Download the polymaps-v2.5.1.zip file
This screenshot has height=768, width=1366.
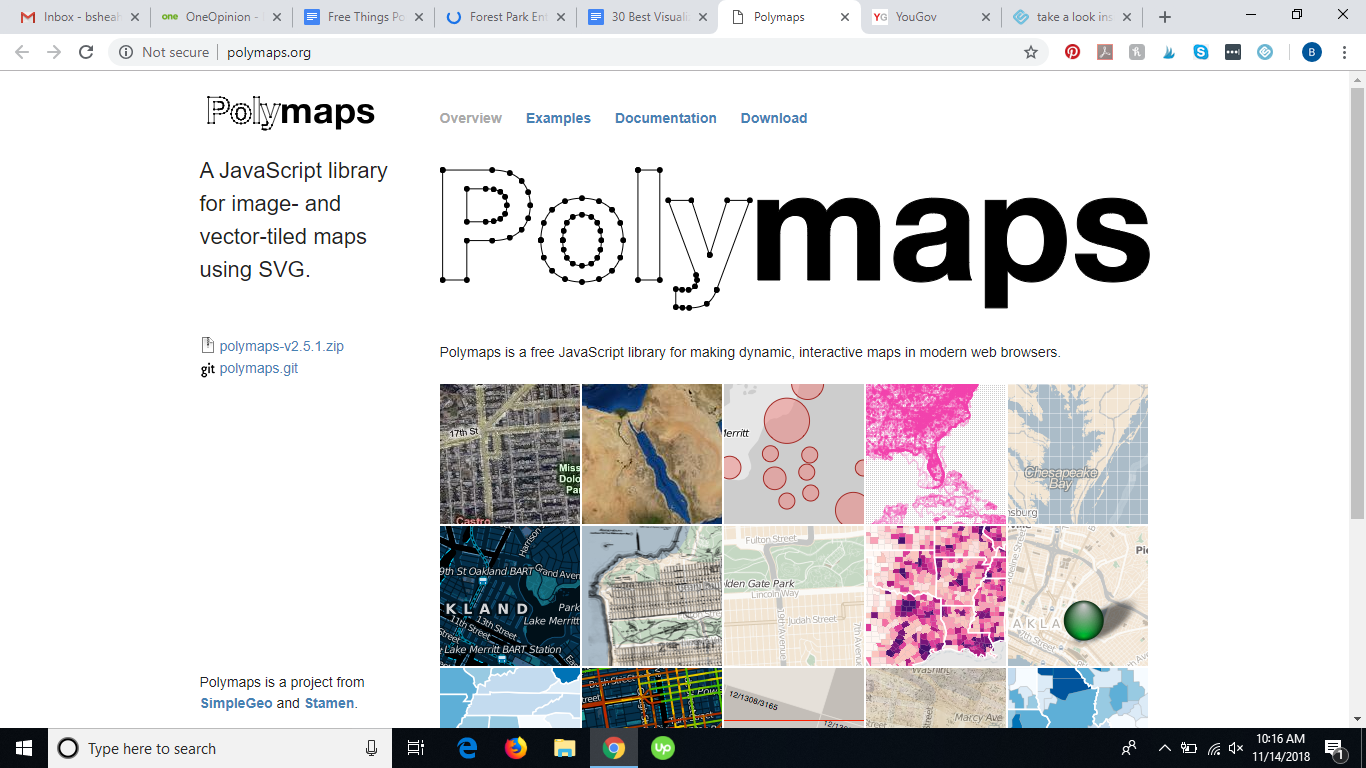(281, 346)
